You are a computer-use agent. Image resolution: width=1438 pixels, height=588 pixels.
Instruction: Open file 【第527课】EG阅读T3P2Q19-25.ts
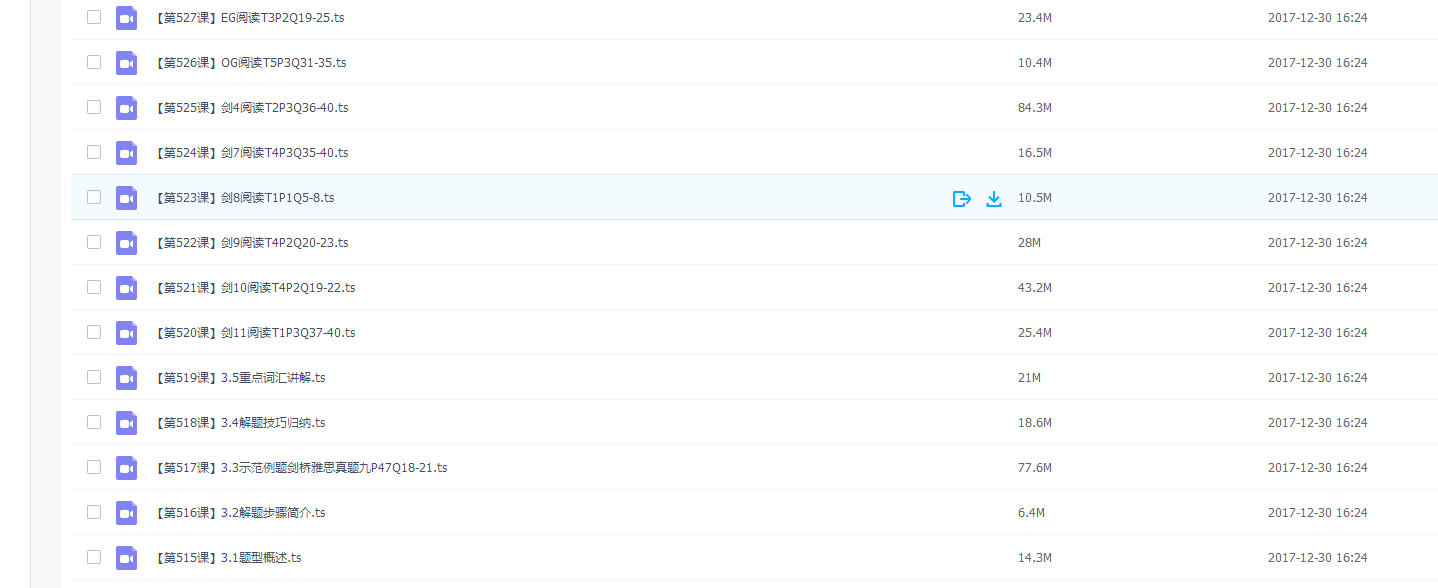point(250,18)
